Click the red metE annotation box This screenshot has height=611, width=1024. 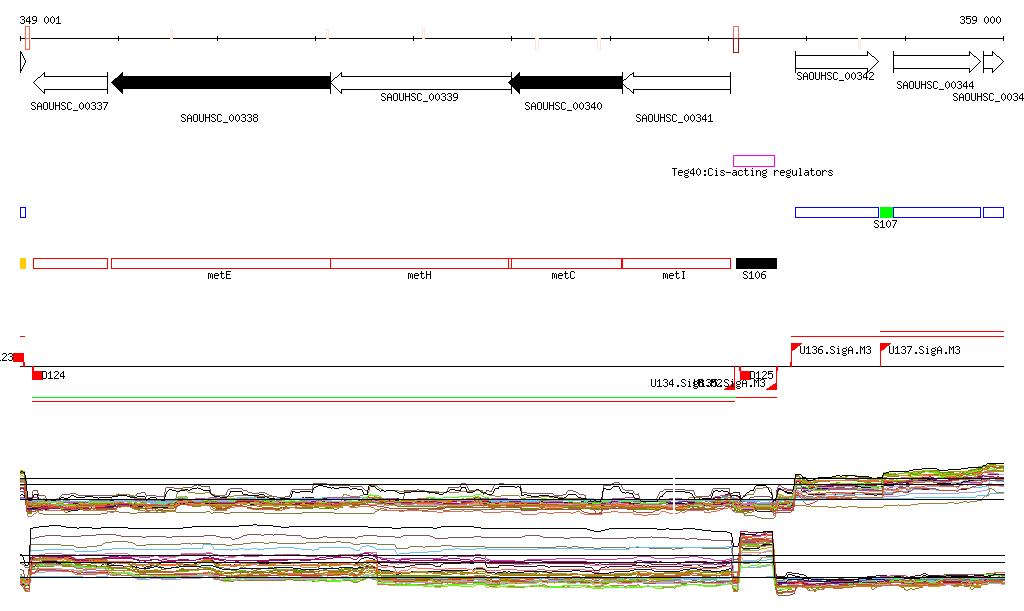click(x=220, y=263)
